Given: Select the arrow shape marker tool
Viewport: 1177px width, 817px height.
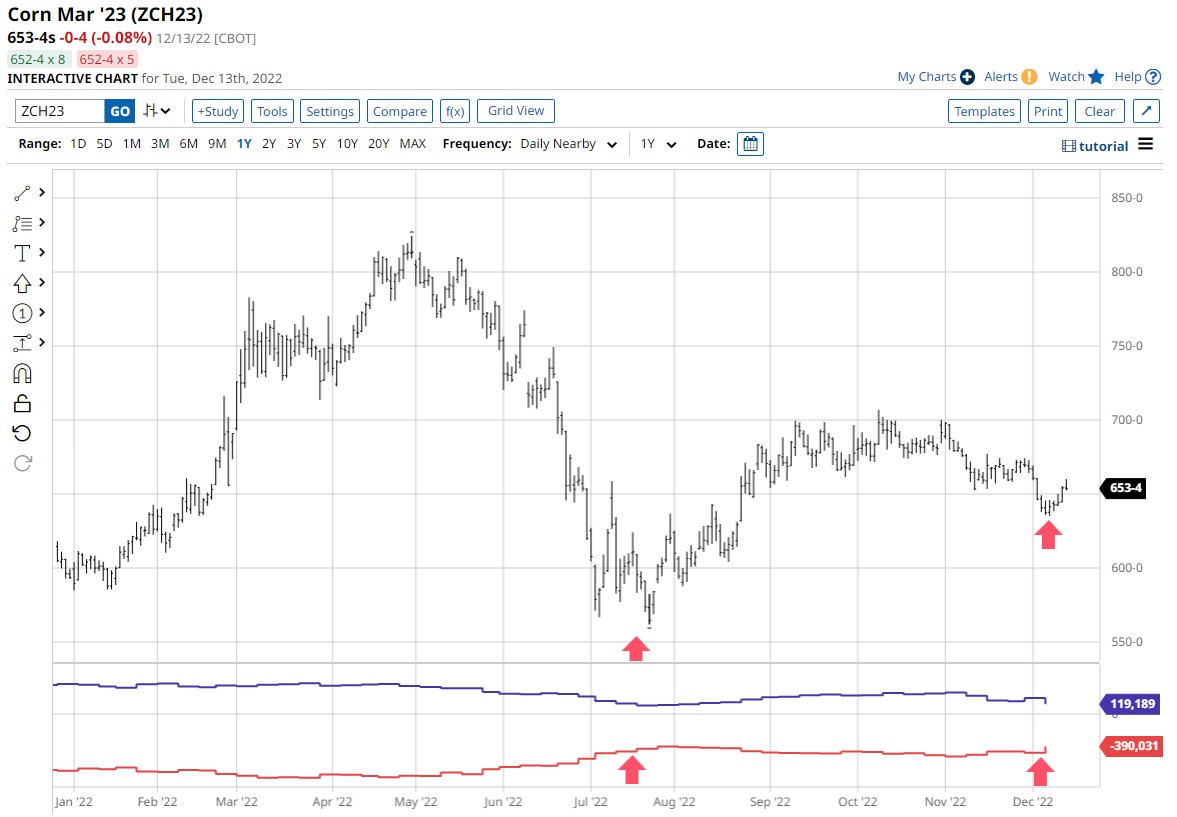Looking at the screenshot, I should click(x=22, y=283).
